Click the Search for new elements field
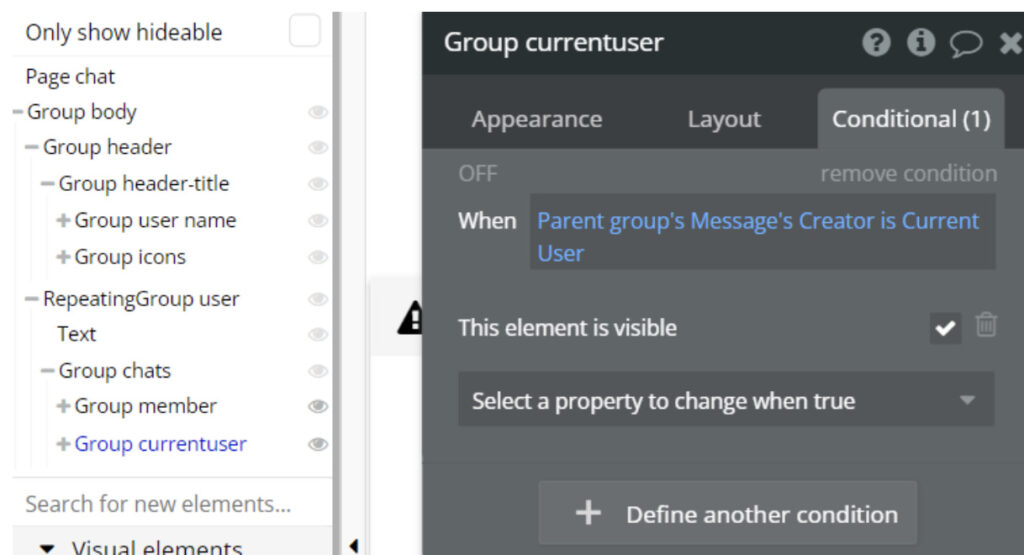The width and height of the screenshot is (1024, 555). (158, 503)
